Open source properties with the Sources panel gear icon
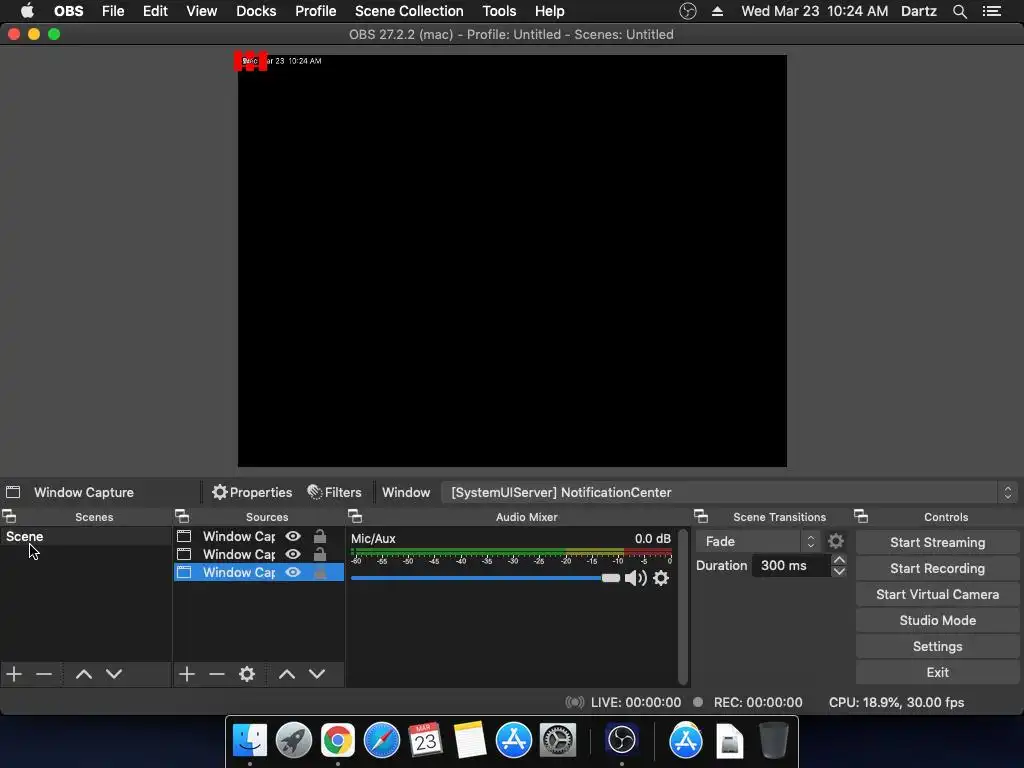The image size is (1024, 768). pyautogui.click(x=247, y=674)
